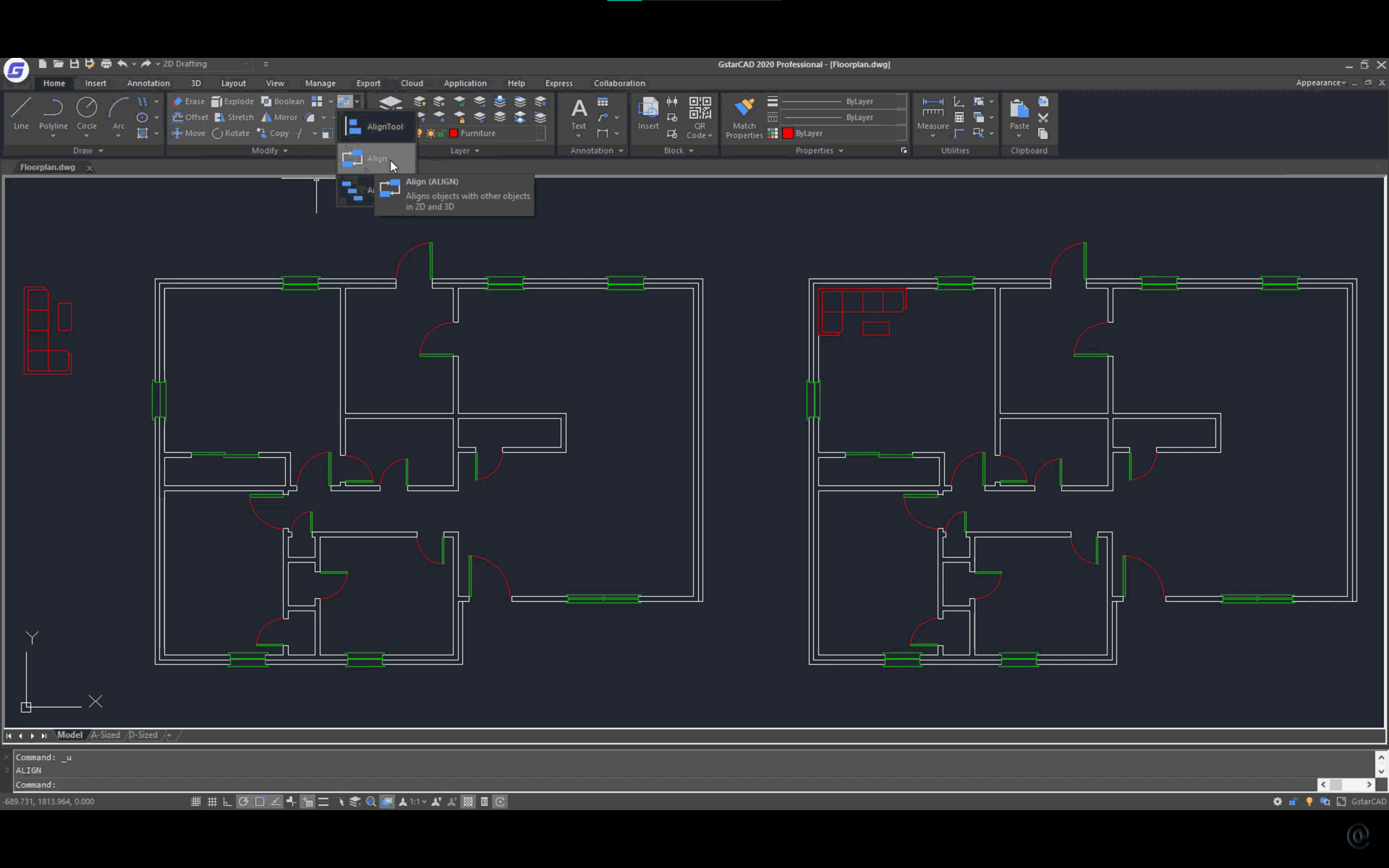Viewport: 1389px width, 868px height.
Task: Open the Annotation ribbon tab
Action: (148, 83)
